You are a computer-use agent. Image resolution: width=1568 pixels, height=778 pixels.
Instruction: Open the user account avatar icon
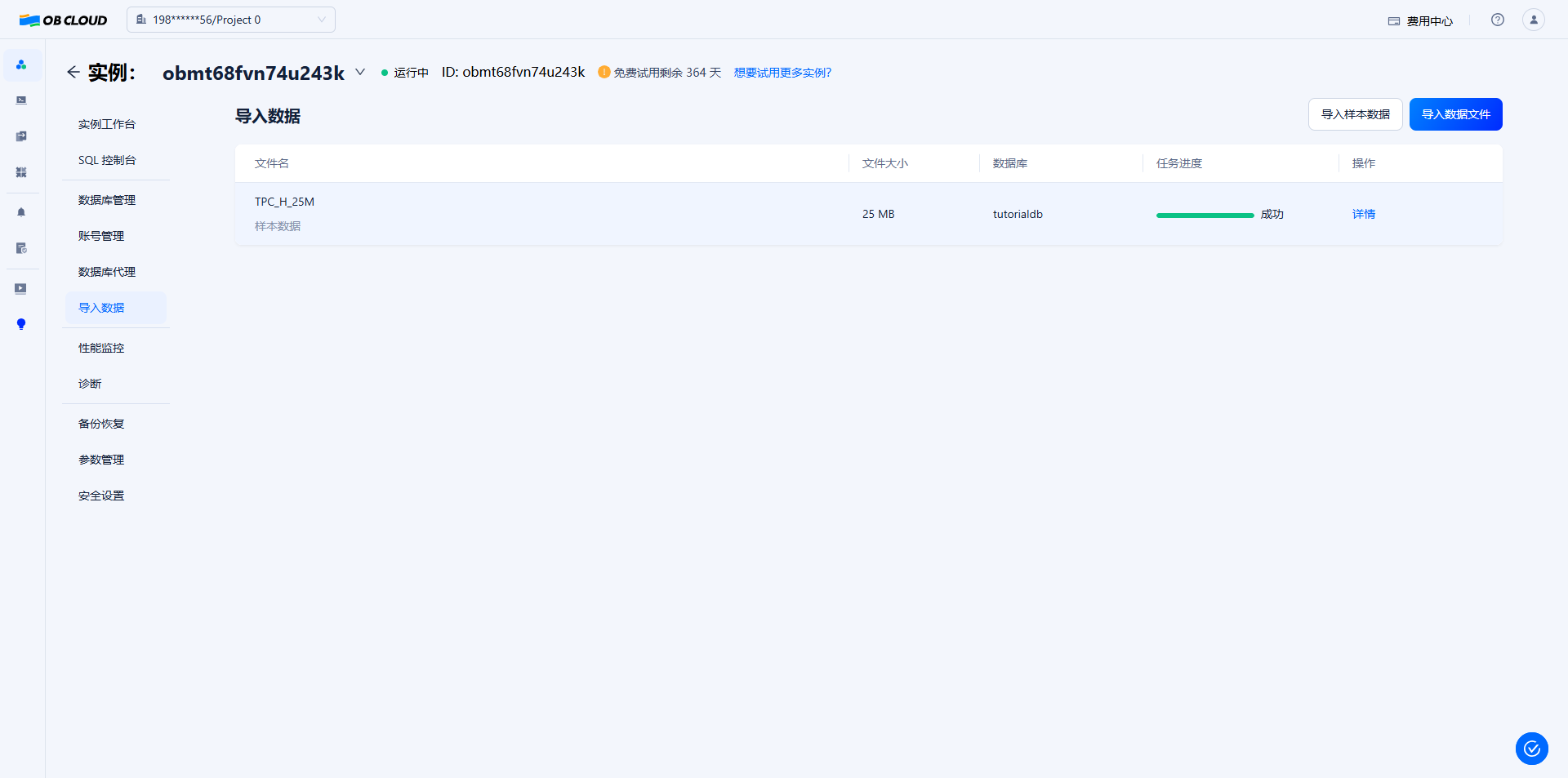(x=1533, y=20)
